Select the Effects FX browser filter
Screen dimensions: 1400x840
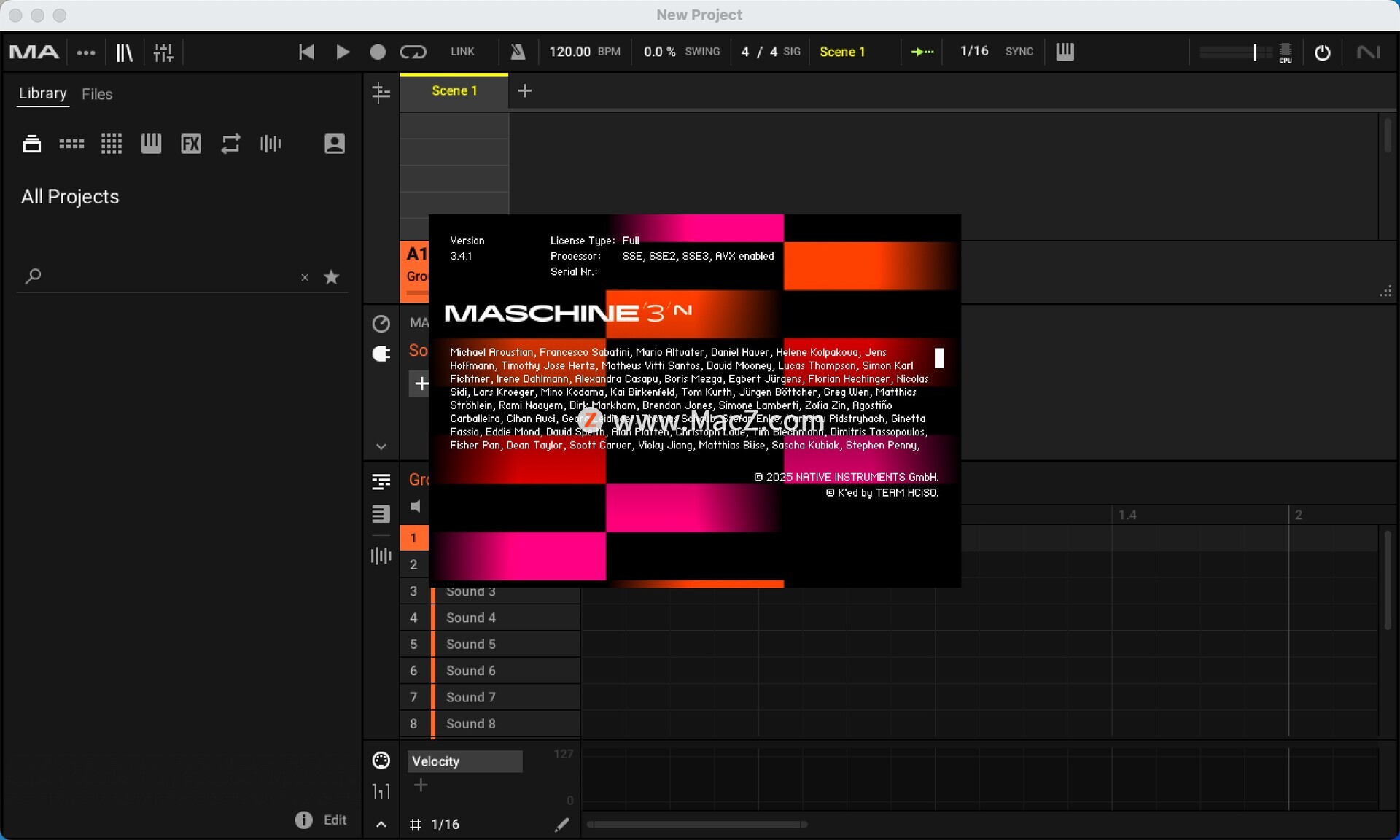pos(191,144)
